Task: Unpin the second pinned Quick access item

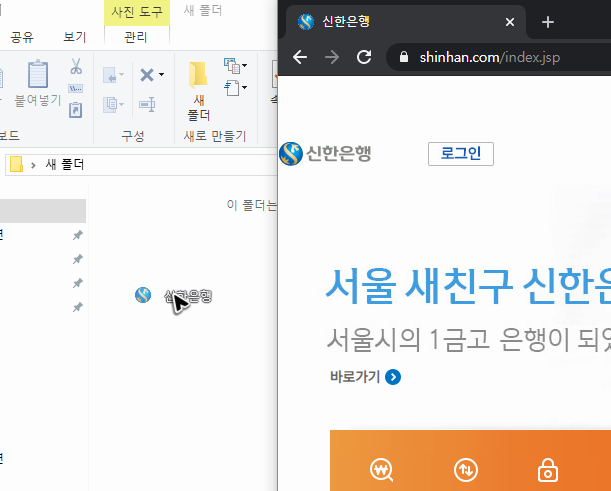Action: (x=78, y=259)
